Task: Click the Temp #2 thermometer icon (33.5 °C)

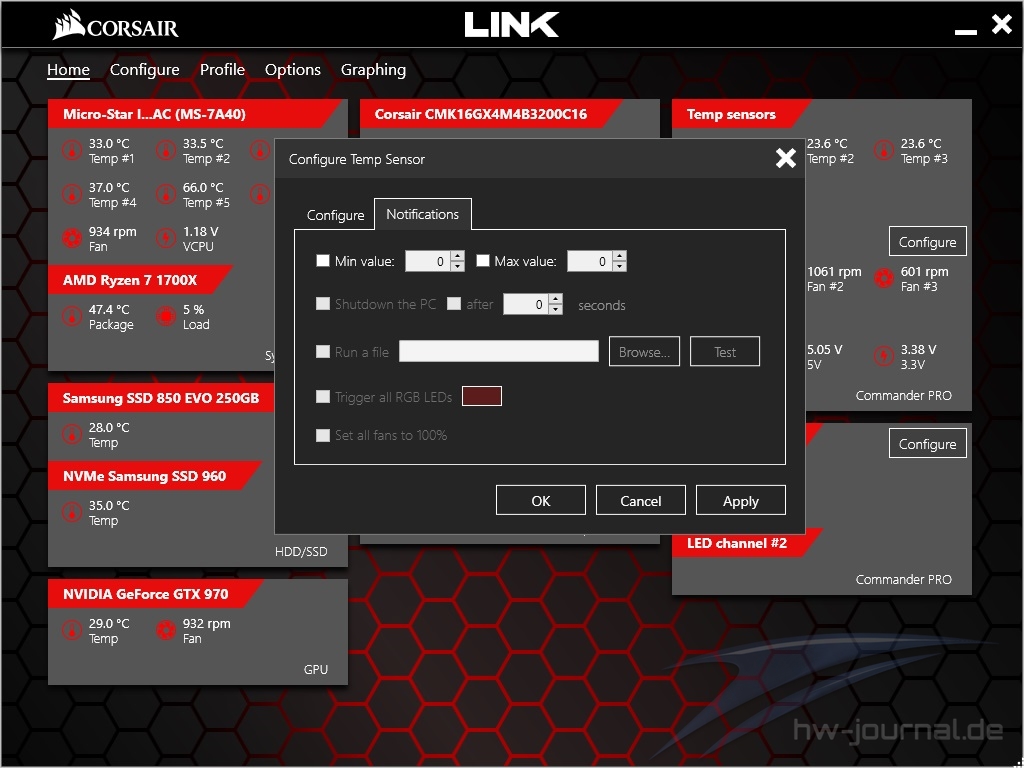Action: (166, 150)
